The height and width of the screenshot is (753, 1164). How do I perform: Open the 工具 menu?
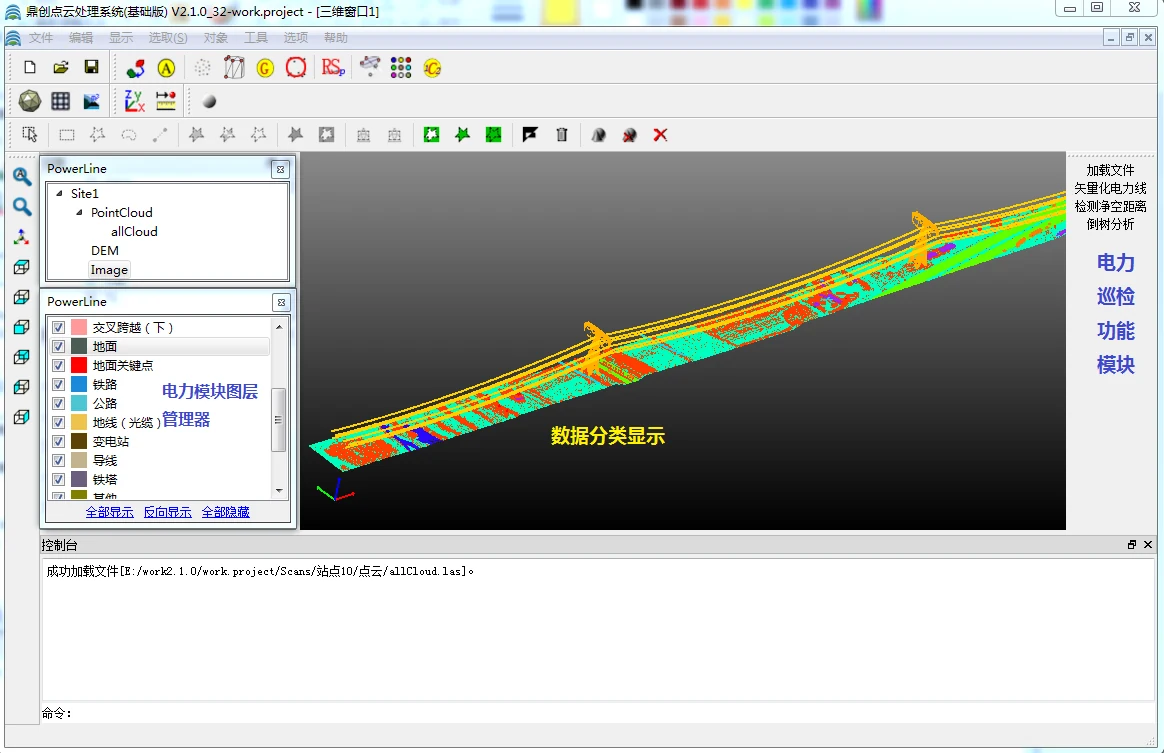(256, 38)
